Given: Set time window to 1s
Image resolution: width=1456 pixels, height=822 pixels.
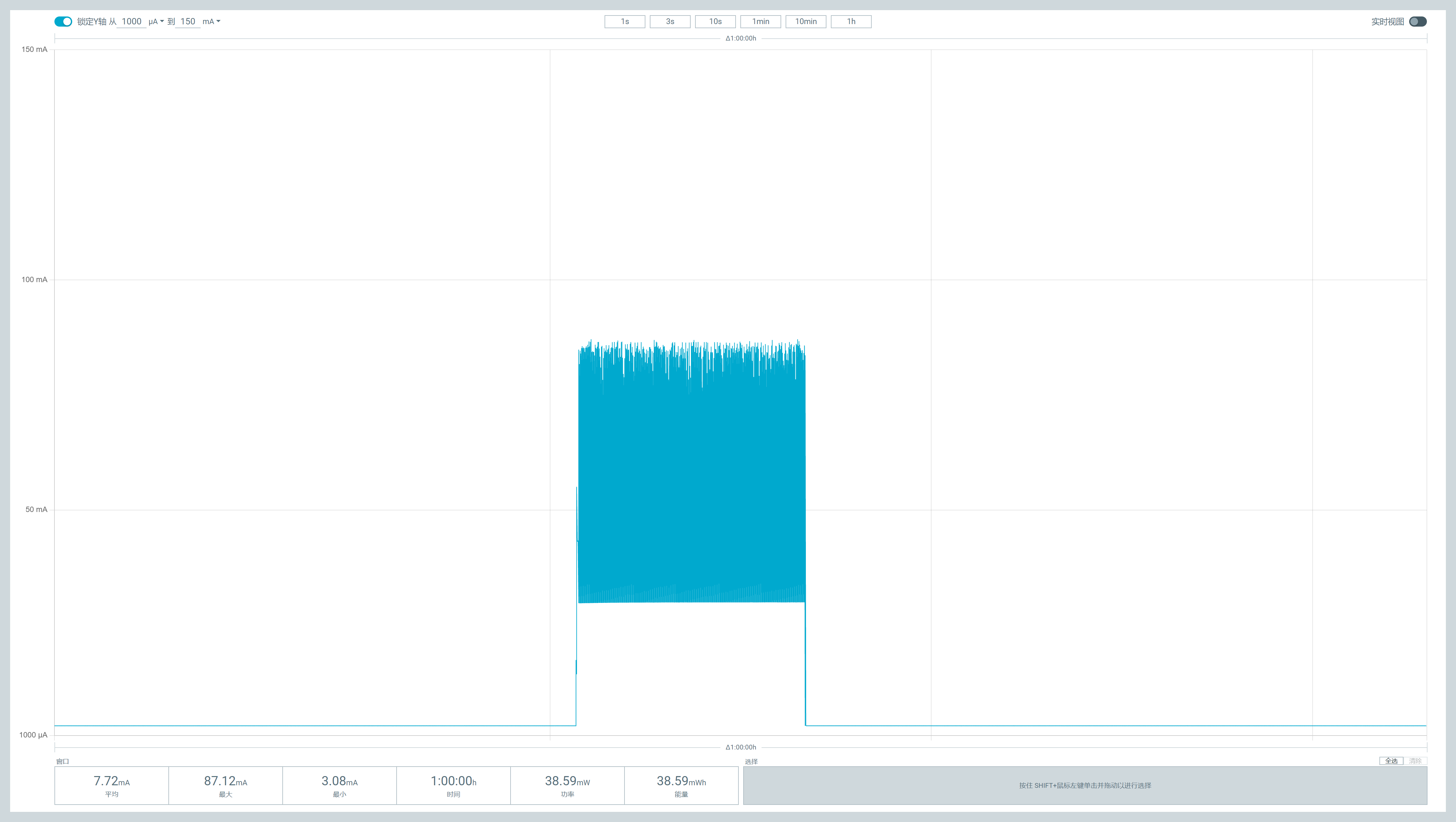Looking at the screenshot, I should coord(624,22).
